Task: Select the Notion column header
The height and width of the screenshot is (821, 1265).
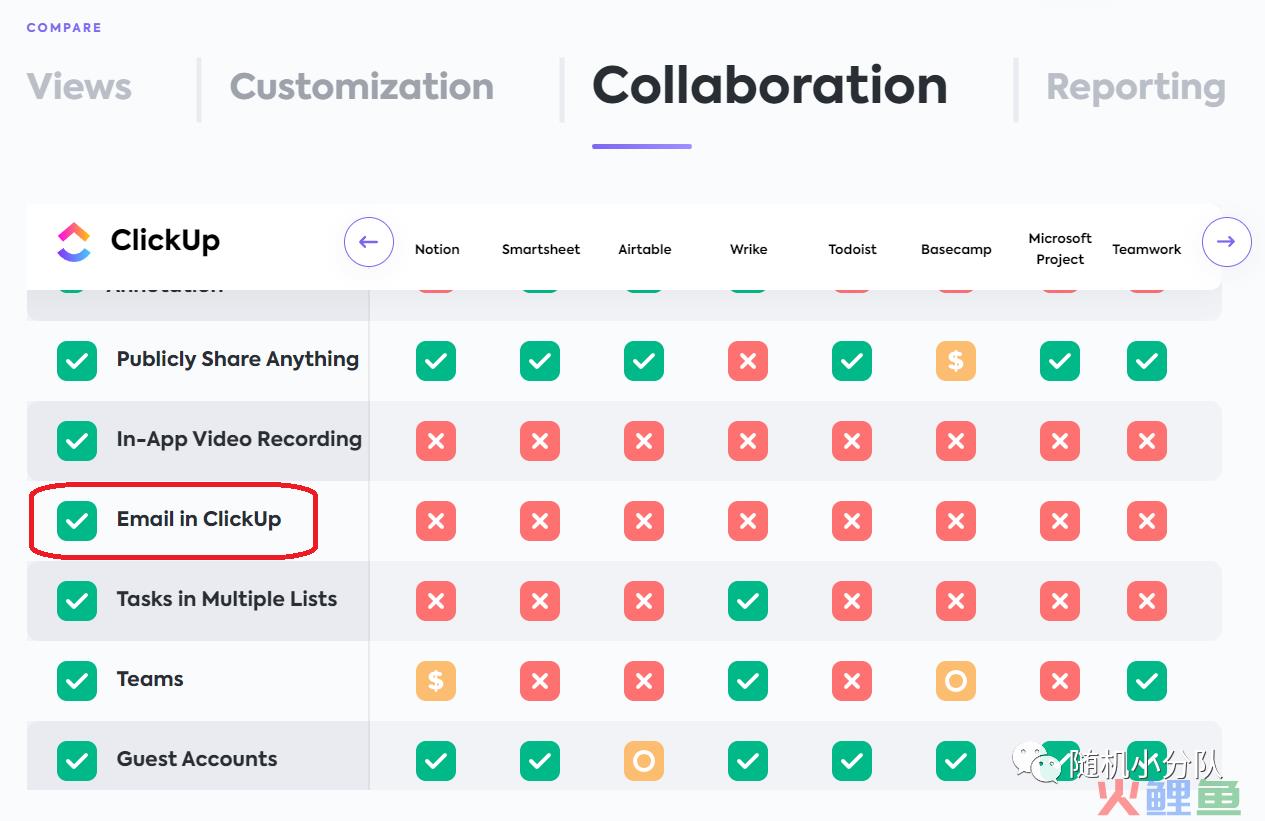Action: [437, 249]
